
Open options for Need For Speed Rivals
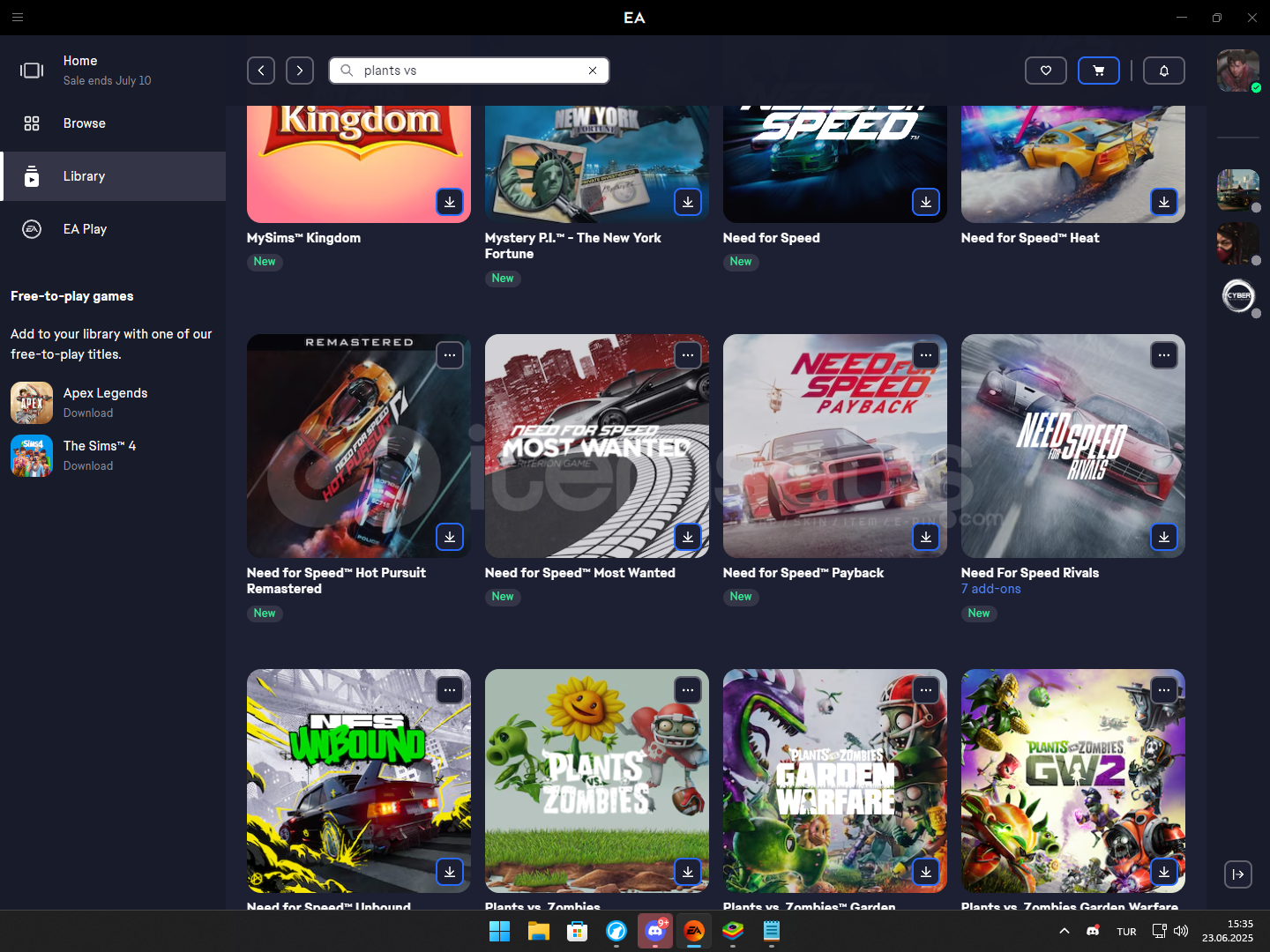(x=1164, y=355)
